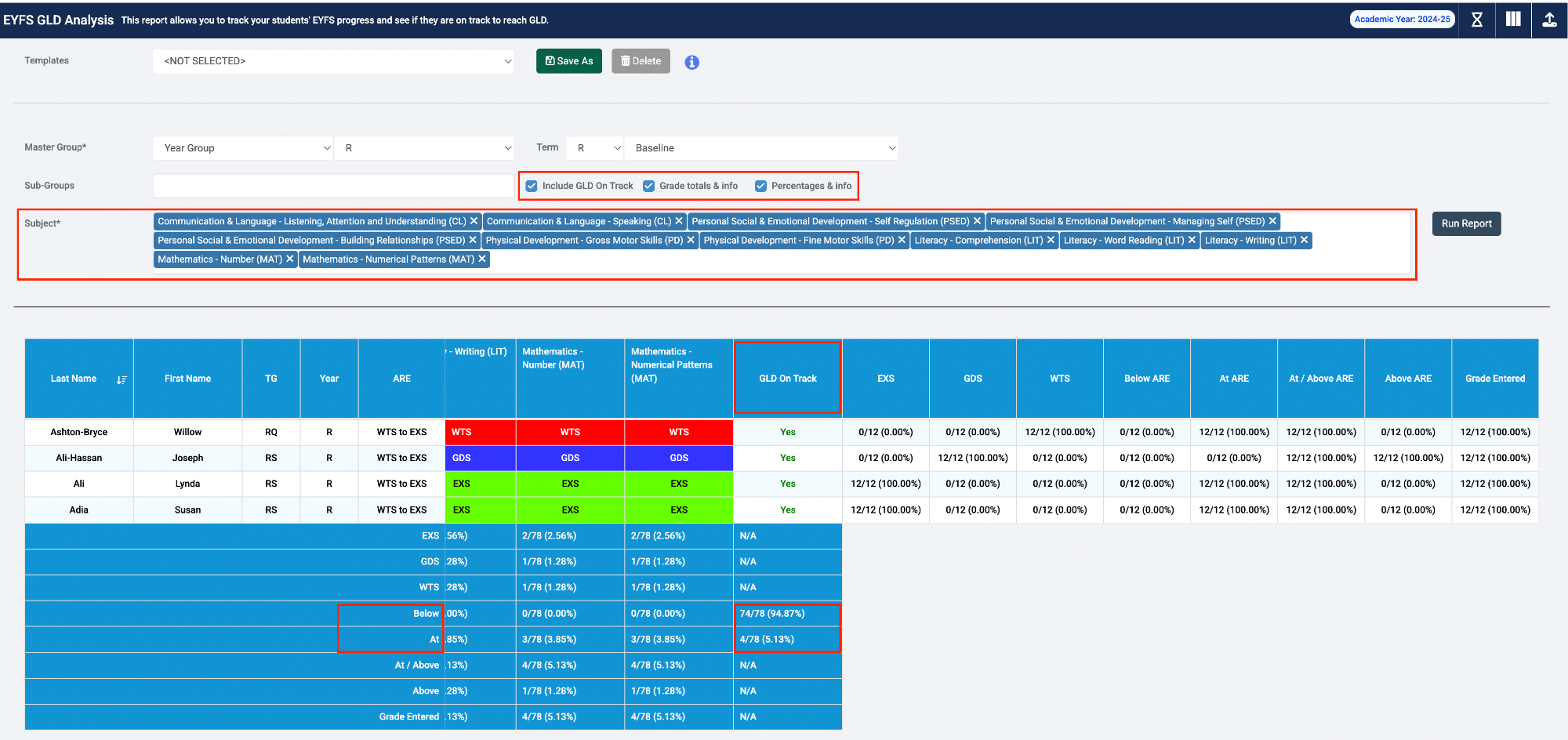Toggle Percentages & info checkbox
Viewport: 1568px width, 740px height.
click(x=760, y=186)
